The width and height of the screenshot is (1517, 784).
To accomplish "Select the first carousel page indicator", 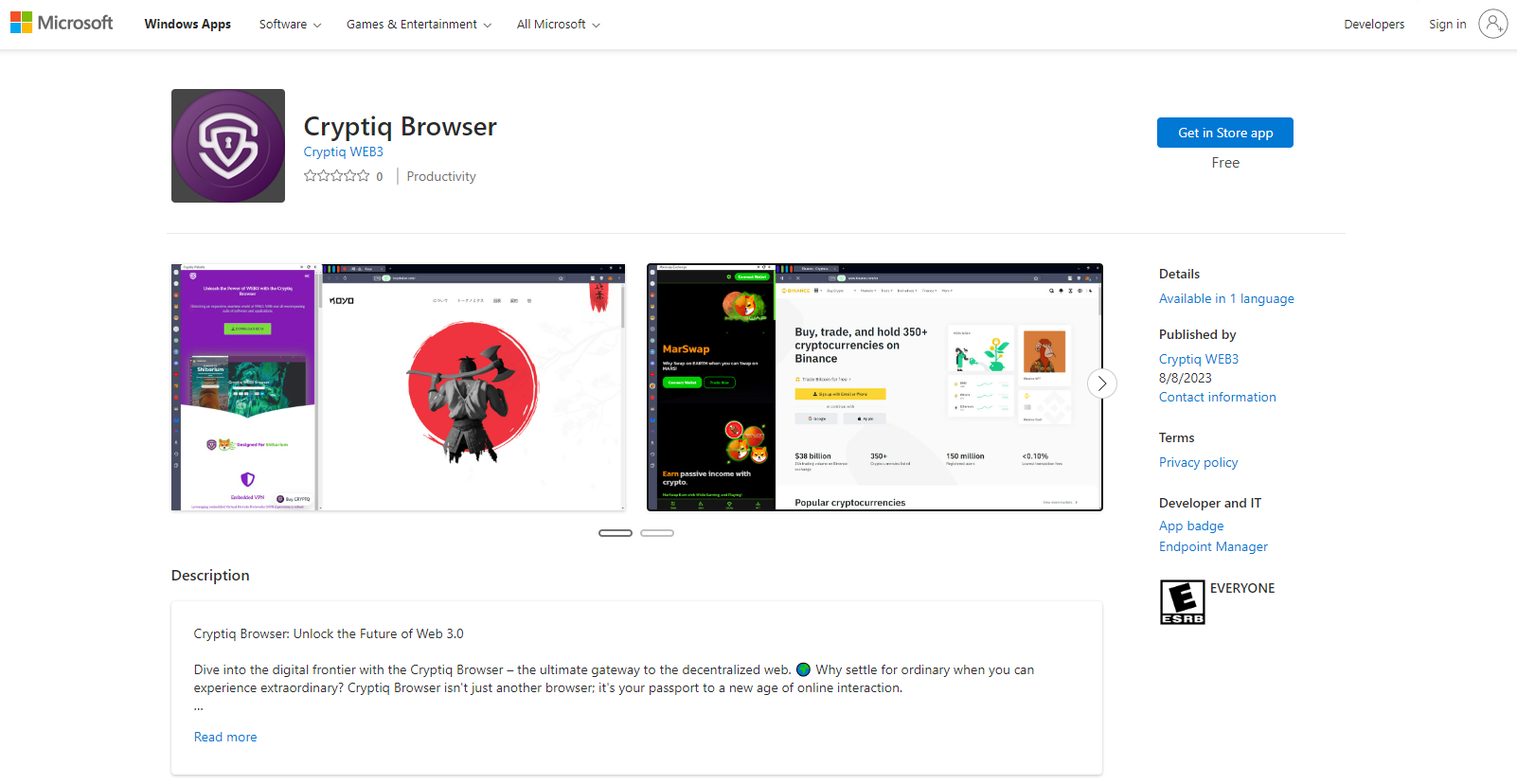I will (616, 533).
